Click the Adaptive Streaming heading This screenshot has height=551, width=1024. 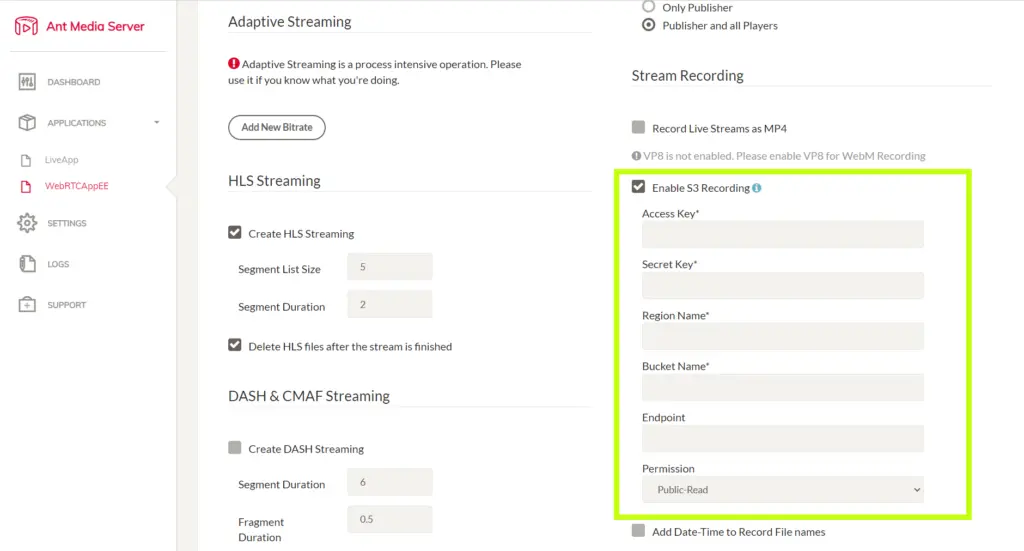pyautogui.click(x=289, y=22)
